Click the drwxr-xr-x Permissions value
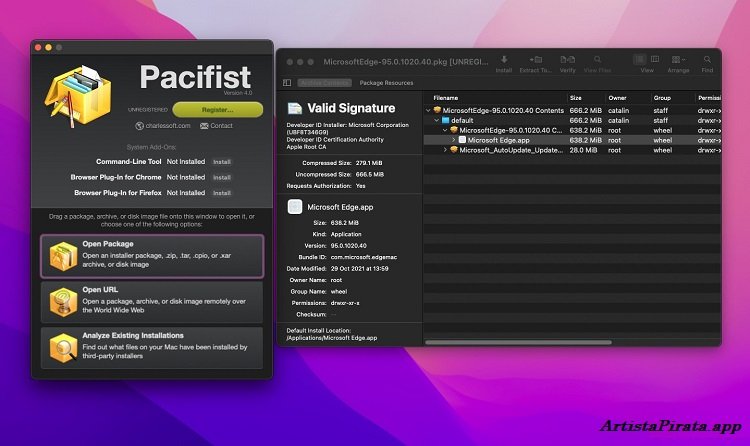Viewport: 750px width, 446px height. tap(345, 303)
